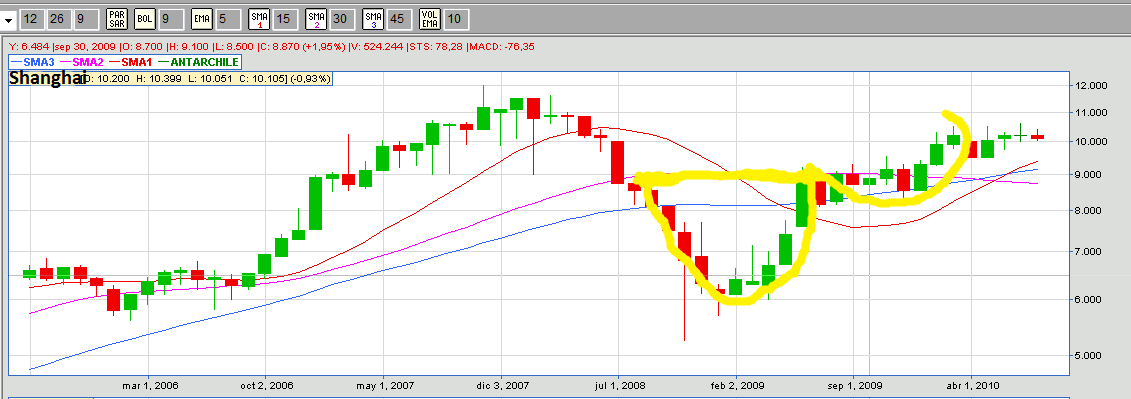The image size is (1131, 399).
Task: Edit the SMA 2 period field 30
Action: click(342, 19)
